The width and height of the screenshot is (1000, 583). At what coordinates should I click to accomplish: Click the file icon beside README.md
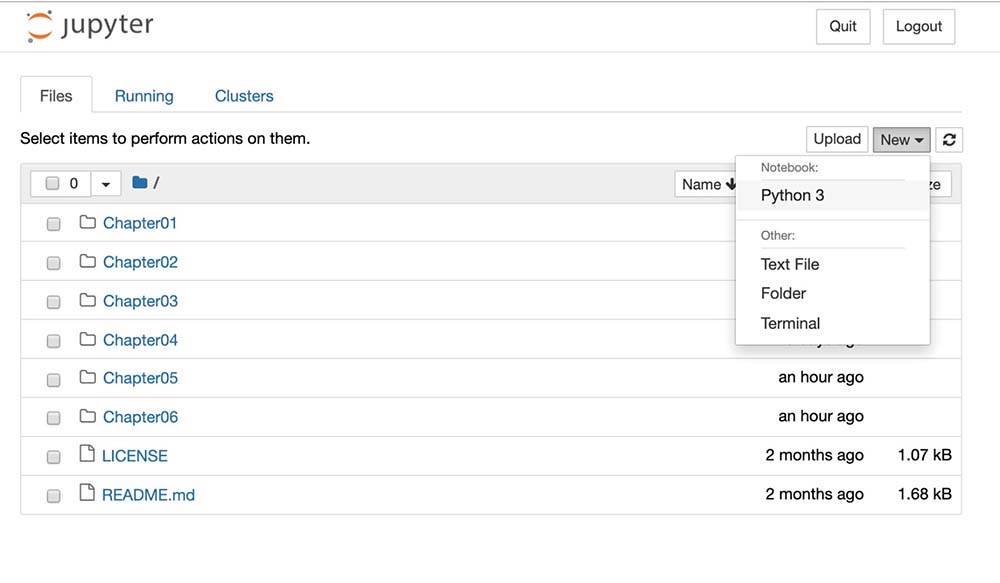[86, 494]
